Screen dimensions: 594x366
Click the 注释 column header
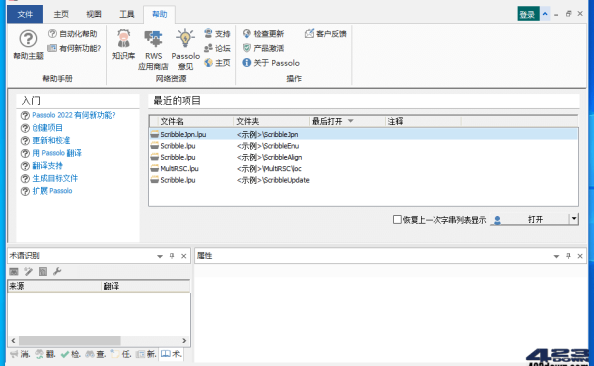423,121
